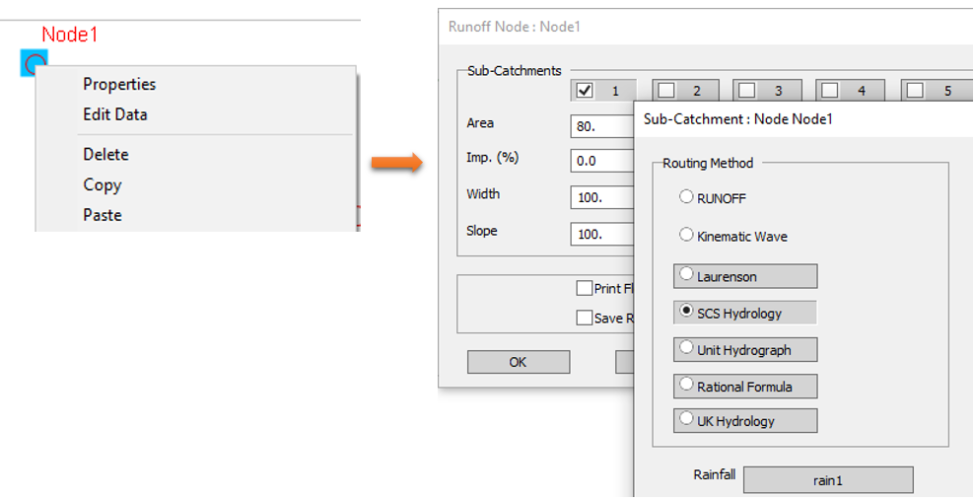Select the RUNOFF routing method
Viewport: 974px width, 500px height.
[x=687, y=198]
